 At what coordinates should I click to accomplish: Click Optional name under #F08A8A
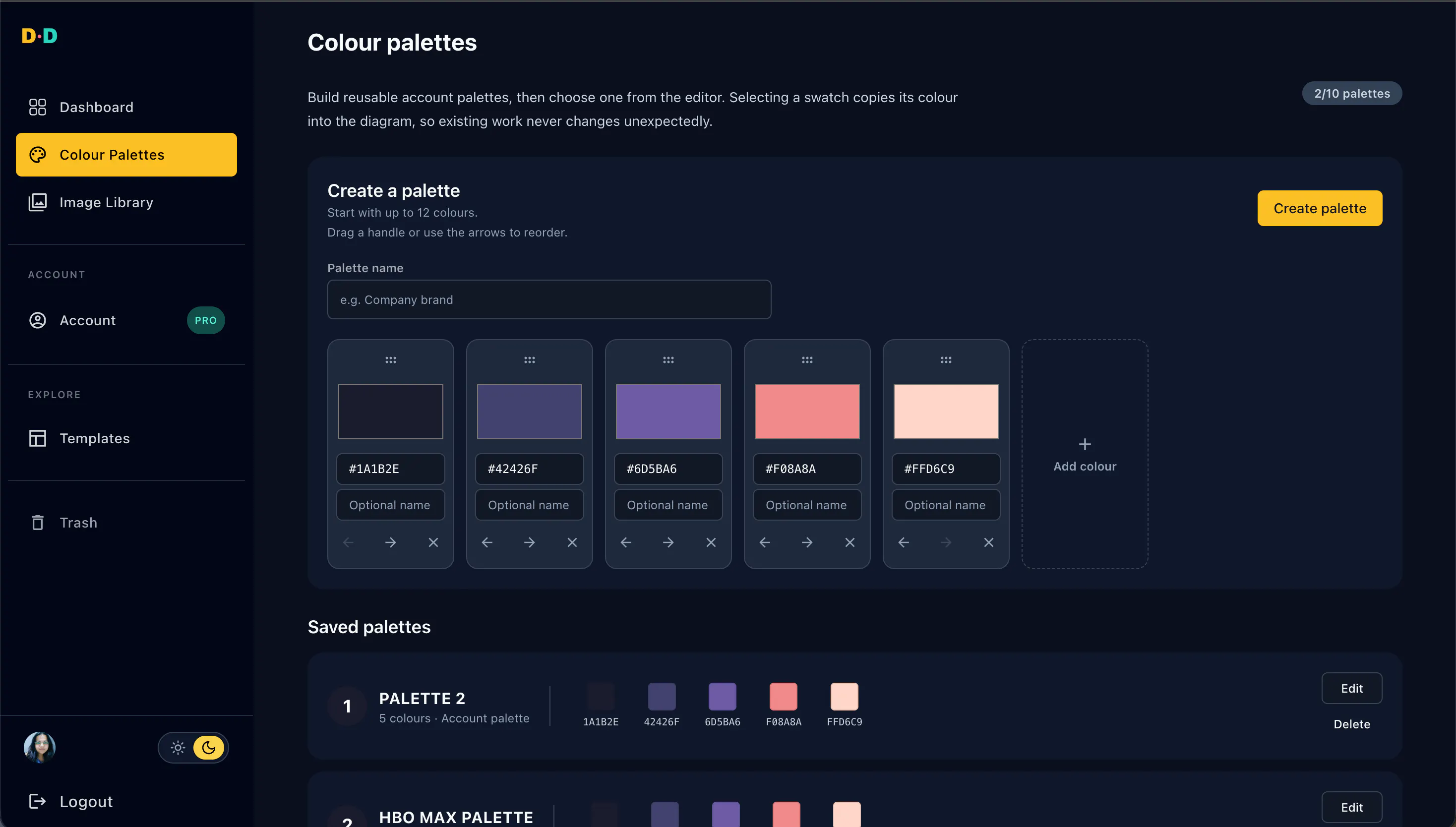click(807, 505)
